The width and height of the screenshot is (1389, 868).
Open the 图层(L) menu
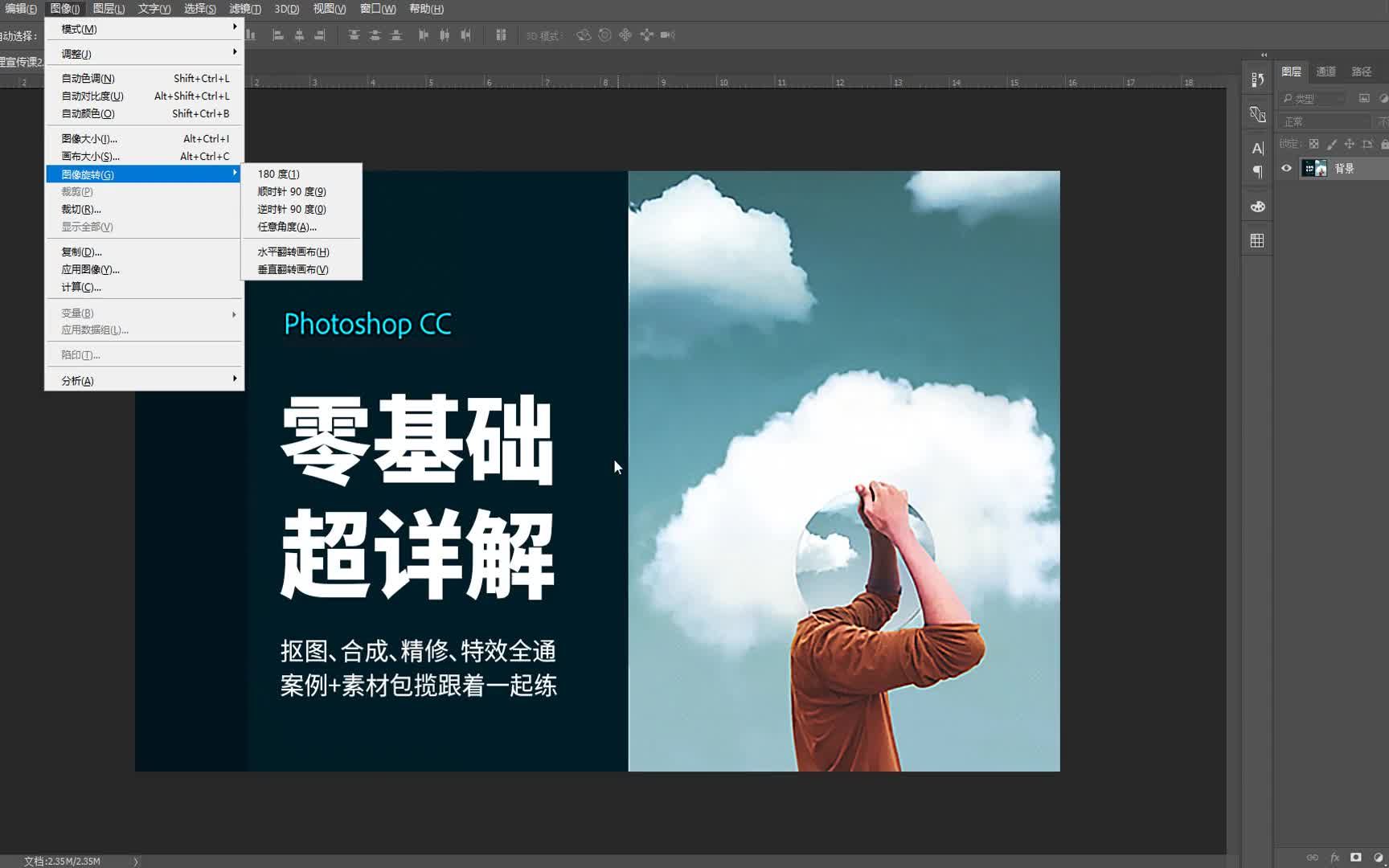click(x=109, y=9)
